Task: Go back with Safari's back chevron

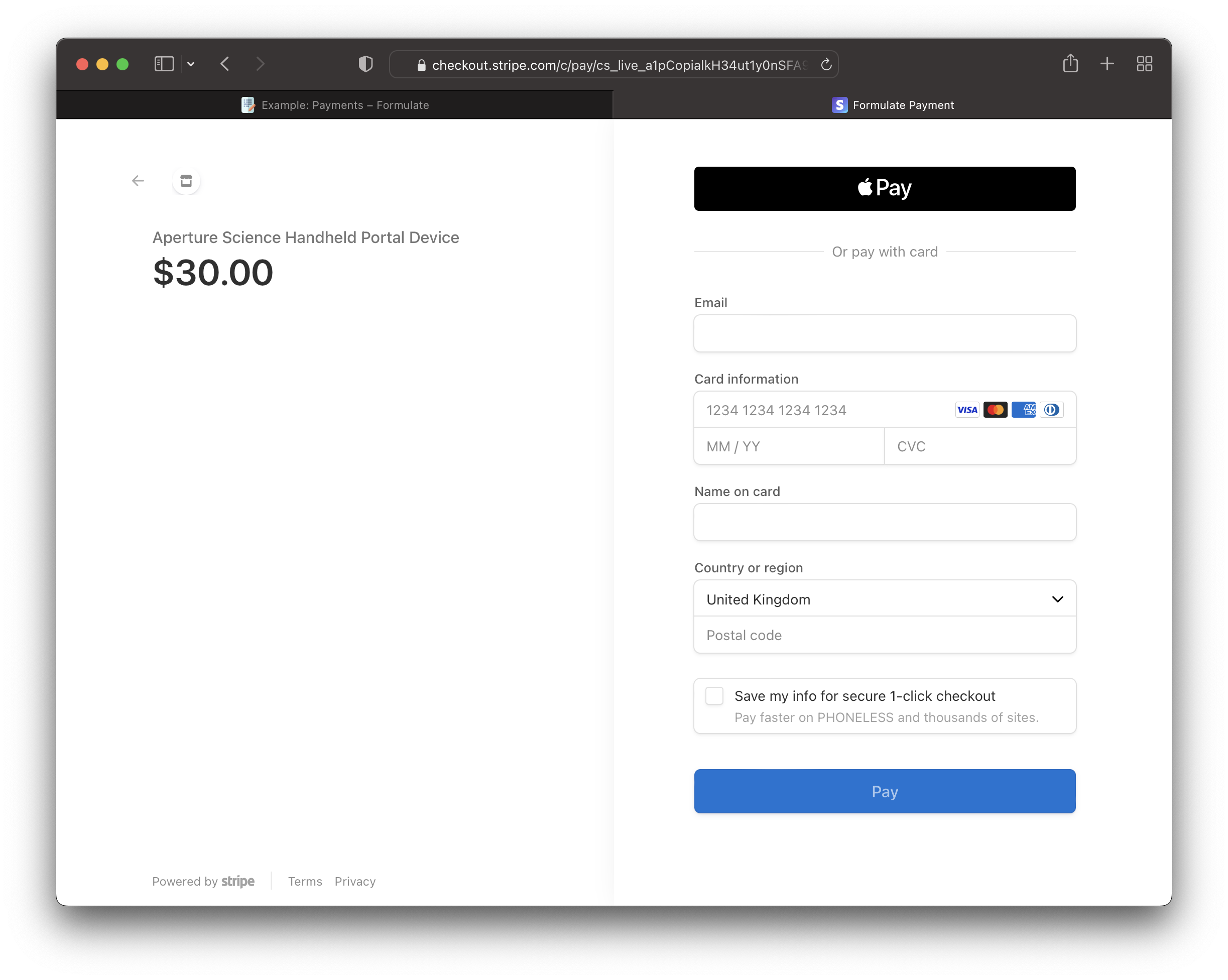Action: point(225,64)
